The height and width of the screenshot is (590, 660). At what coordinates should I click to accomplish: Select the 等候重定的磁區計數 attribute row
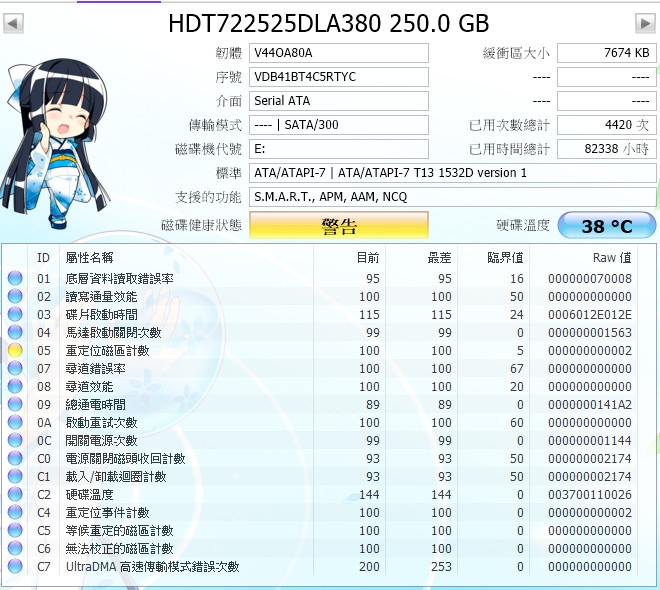[x=320, y=530]
